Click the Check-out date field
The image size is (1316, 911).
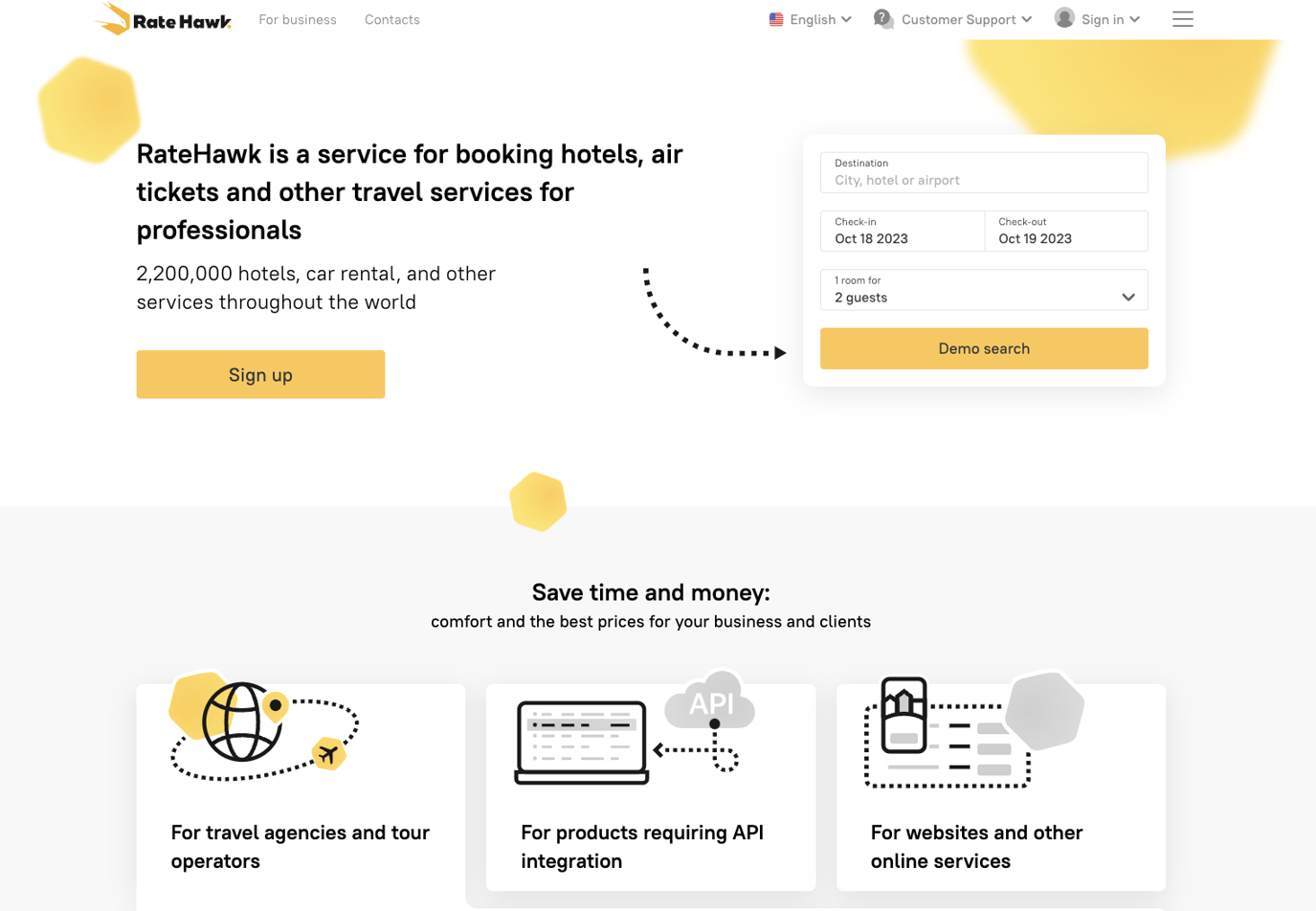[1066, 231]
